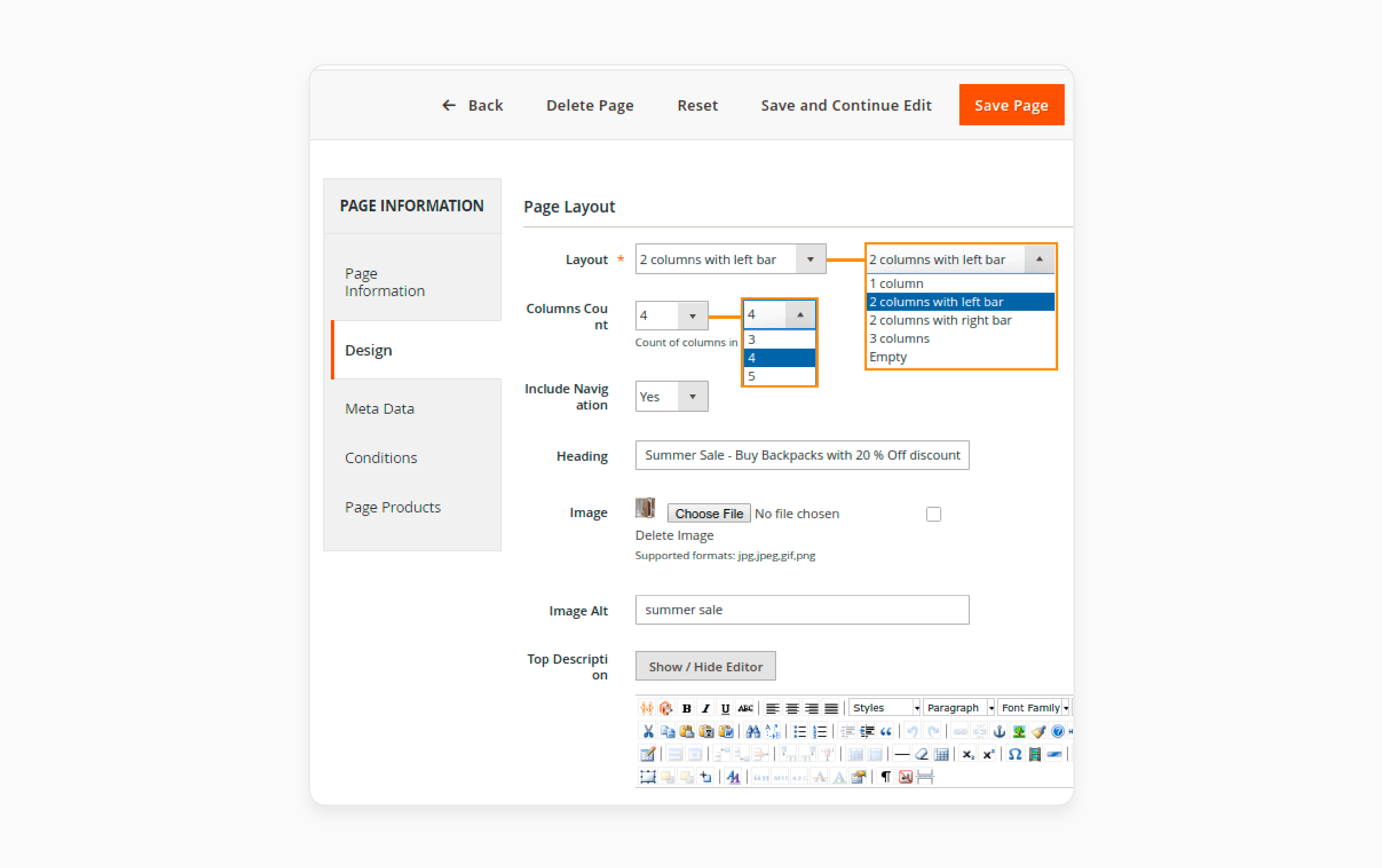The image size is (1382, 868).
Task: Toggle Bold formatting in the editor
Action: (686, 708)
